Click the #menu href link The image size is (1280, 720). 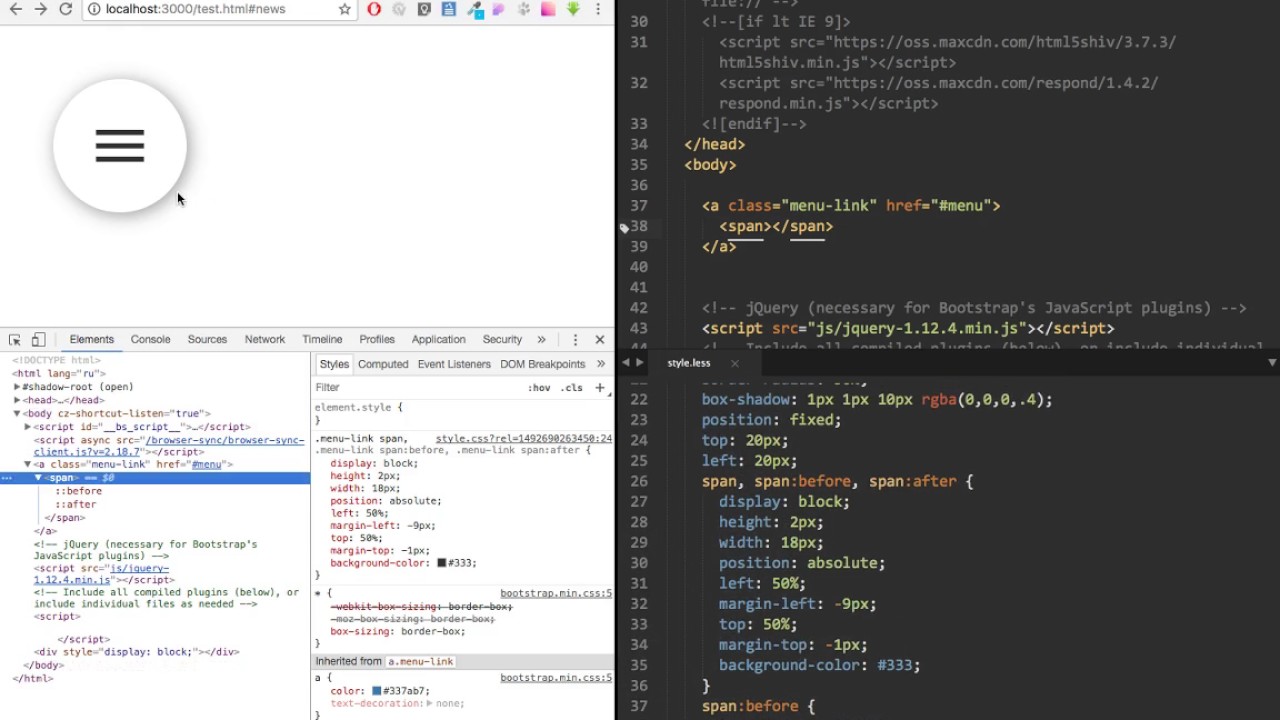207,464
